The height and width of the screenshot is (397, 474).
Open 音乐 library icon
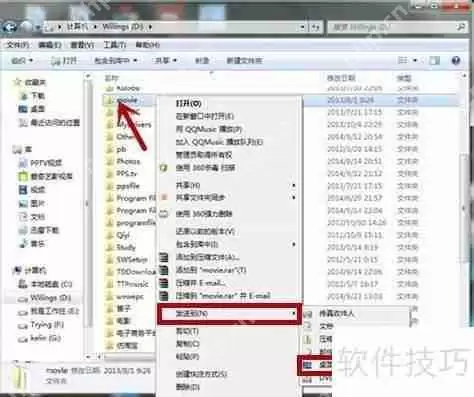[x=23, y=244]
